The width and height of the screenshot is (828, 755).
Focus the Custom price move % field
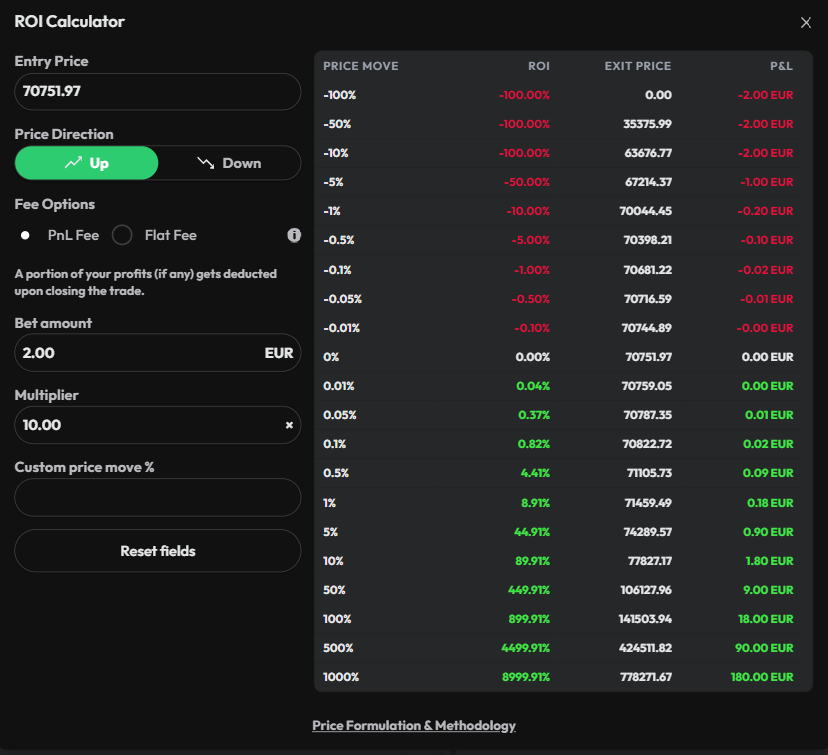pyautogui.click(x=157, y=497)
